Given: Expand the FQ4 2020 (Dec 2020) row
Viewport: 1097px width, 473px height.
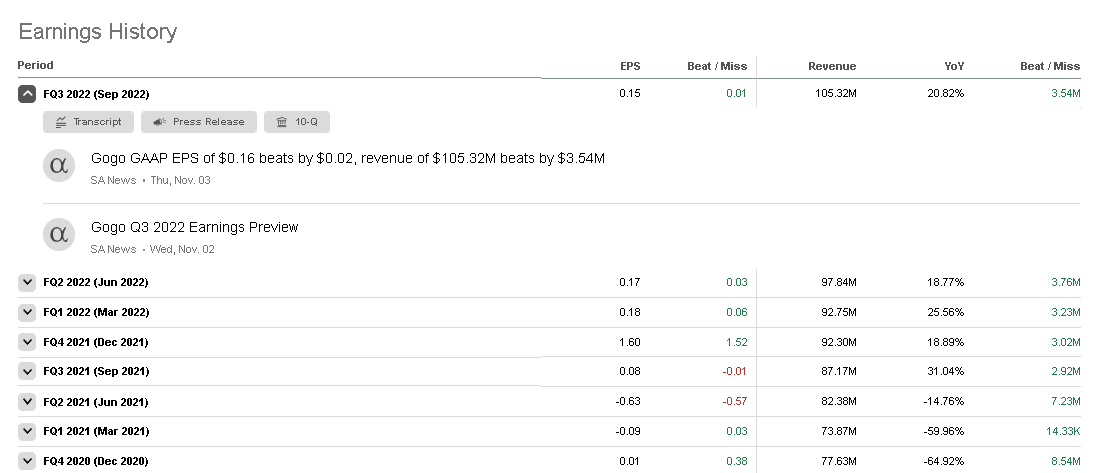Looking at the screenshot, I should click(x=27, y=461).
